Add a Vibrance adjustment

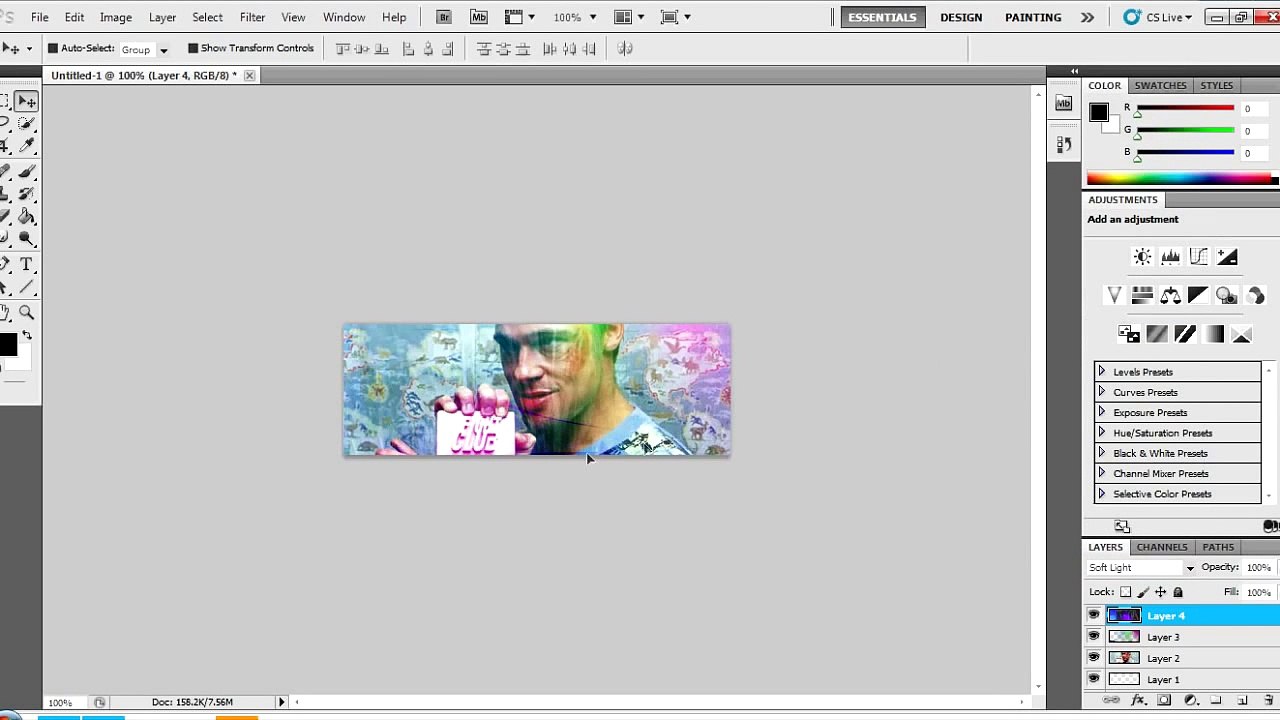(1114, 295)
